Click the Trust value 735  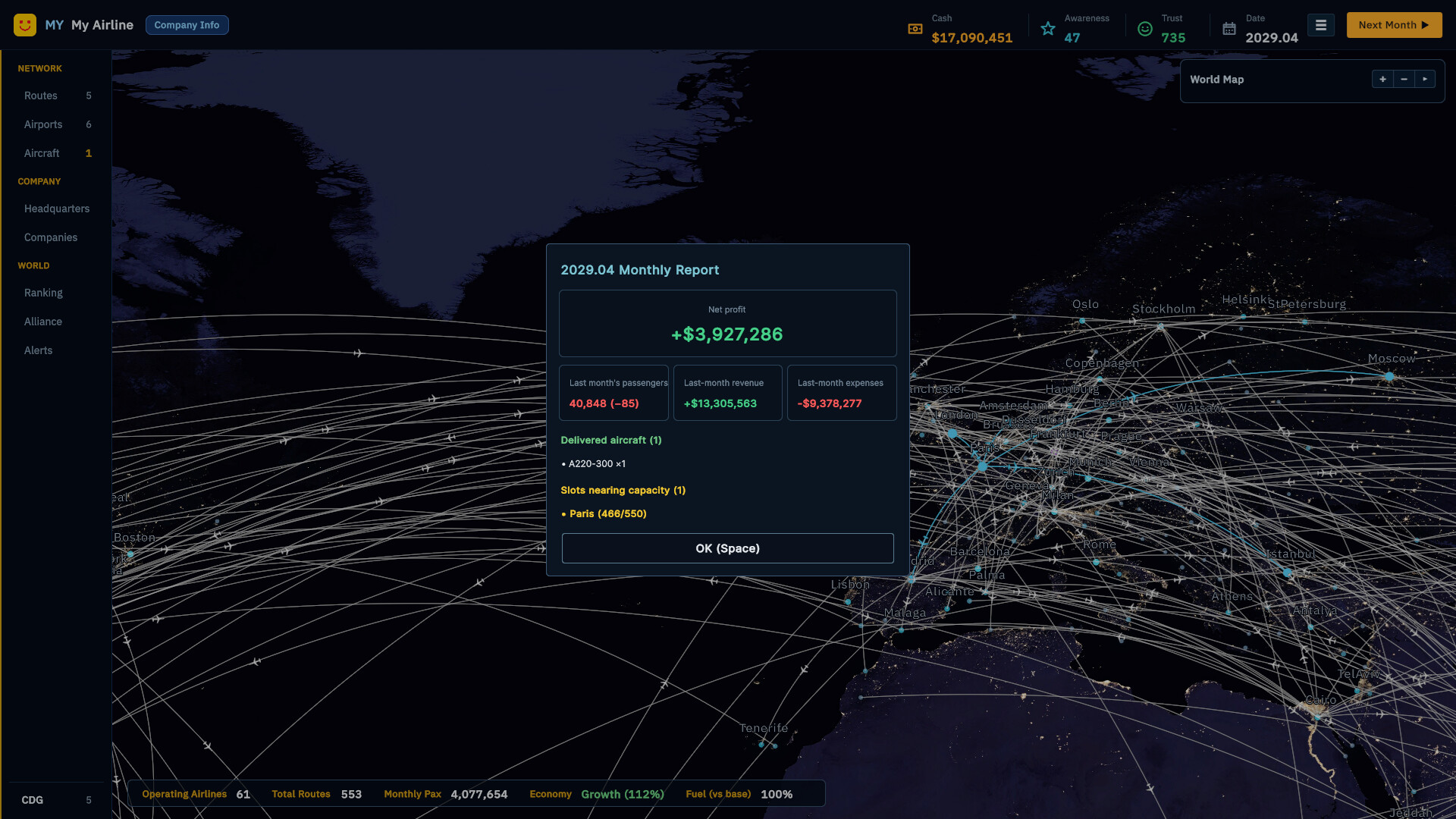click(x=1172, y=38)
